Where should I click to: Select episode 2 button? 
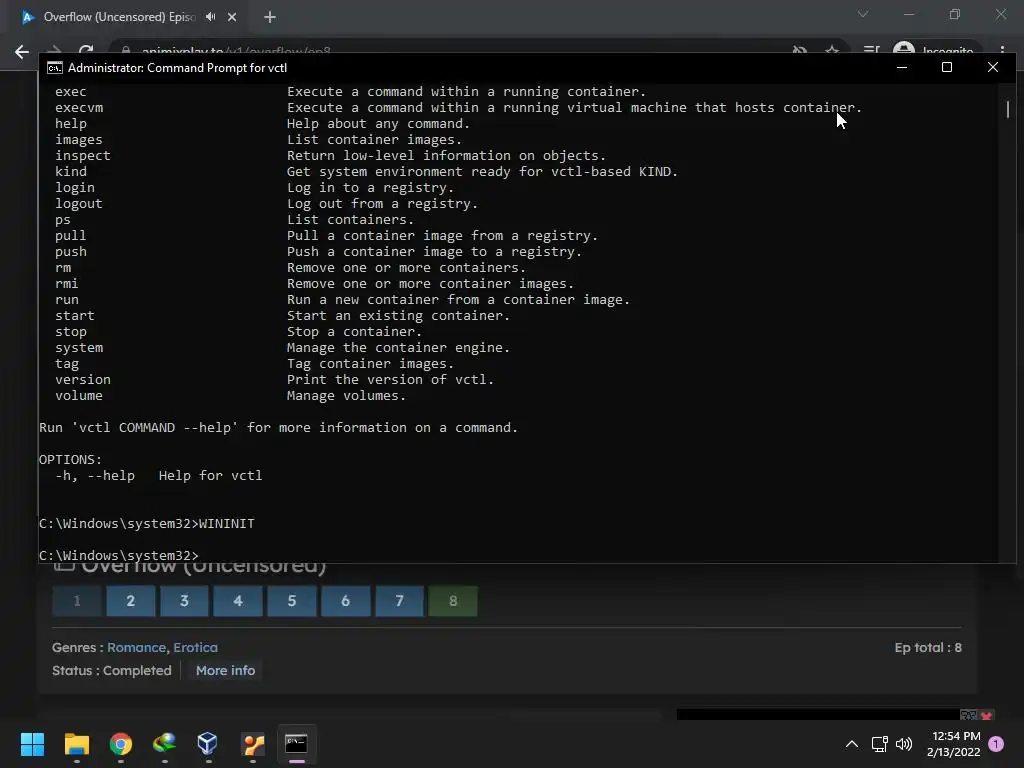pyautogui.click(x=131, y=601)
